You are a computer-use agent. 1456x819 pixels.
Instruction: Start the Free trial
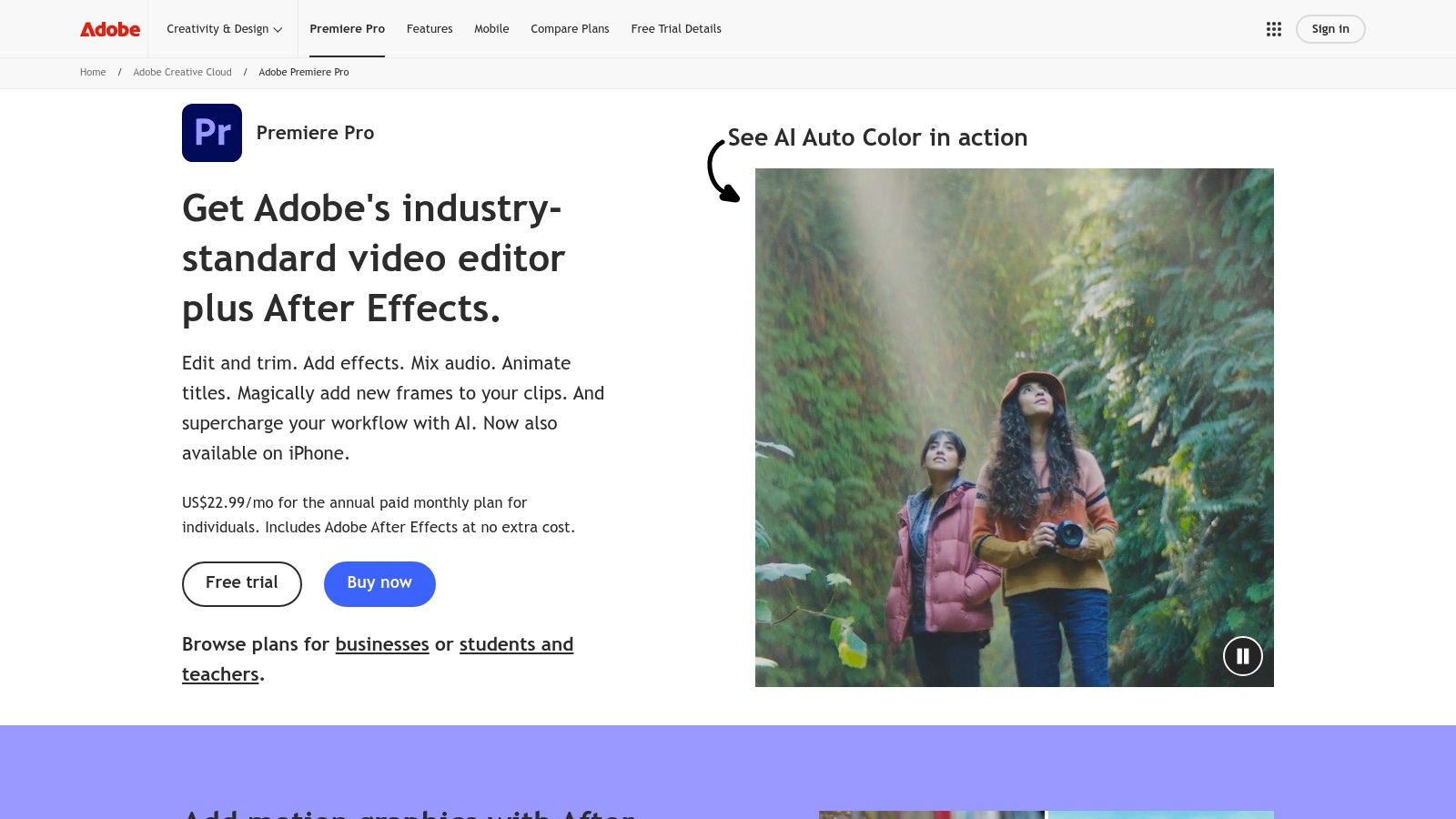point(242,583)
